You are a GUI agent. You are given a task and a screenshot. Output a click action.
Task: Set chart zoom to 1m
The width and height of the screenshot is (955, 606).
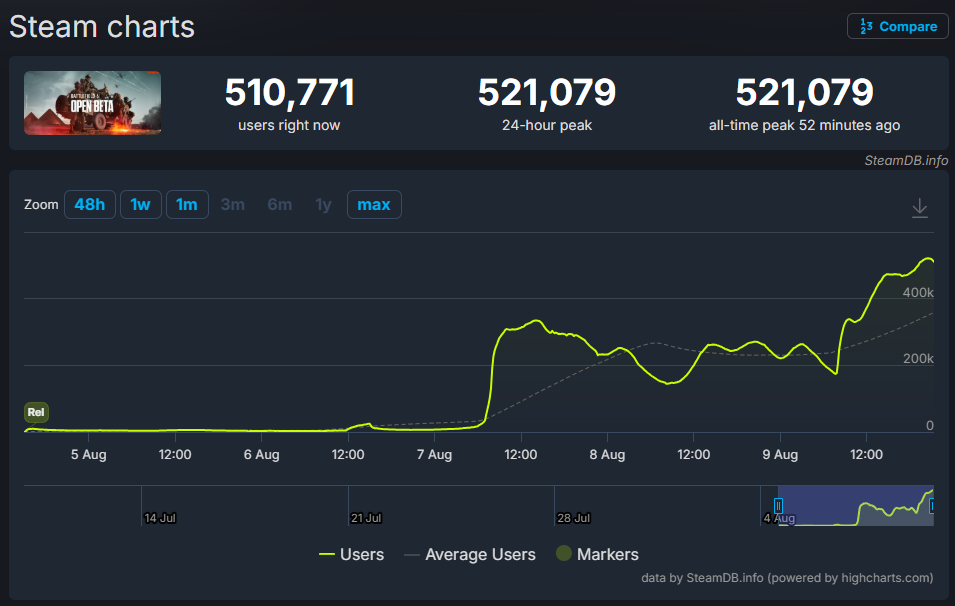tap(187, 205)
